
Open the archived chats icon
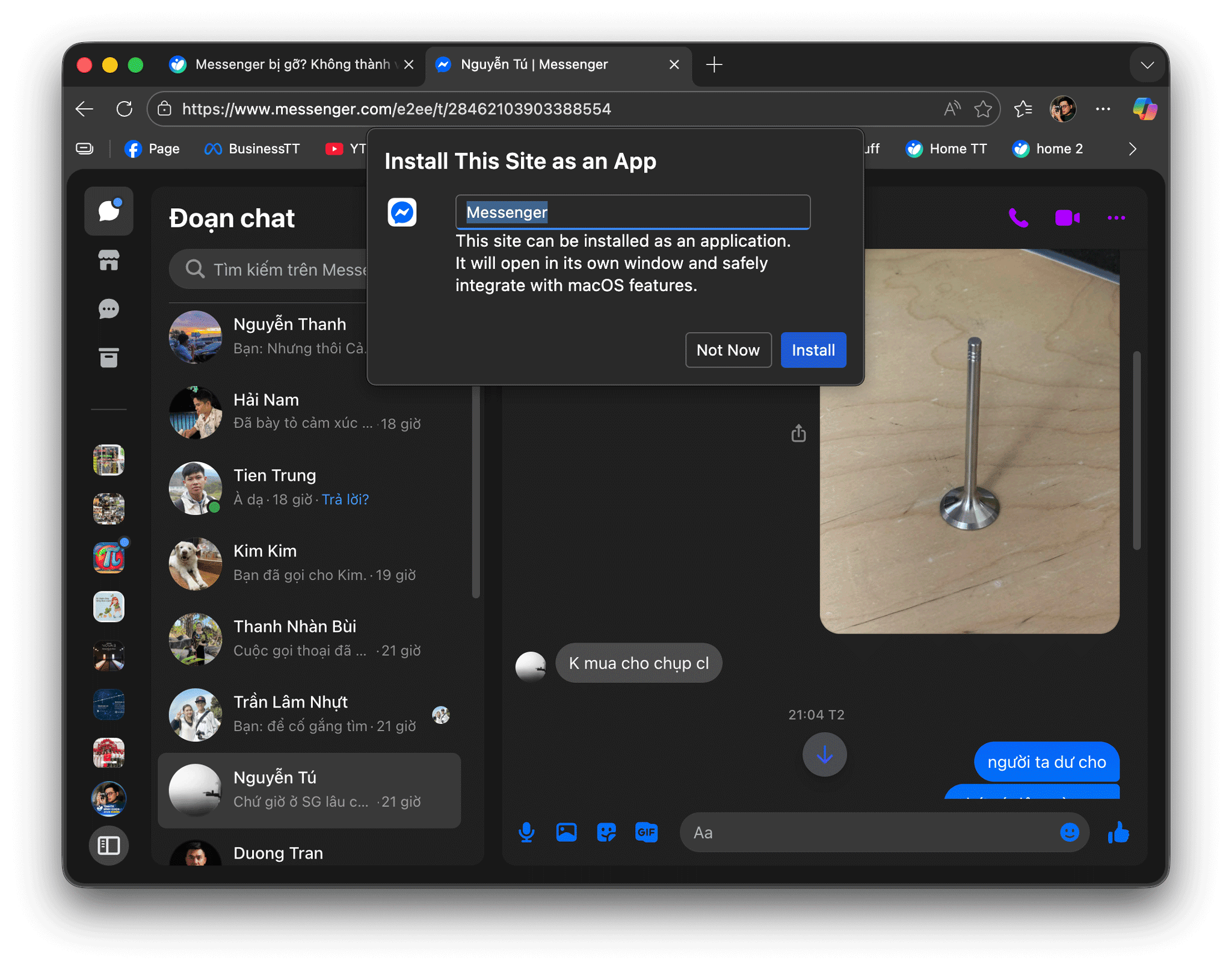pyautogui.click(x=109, y=357)
